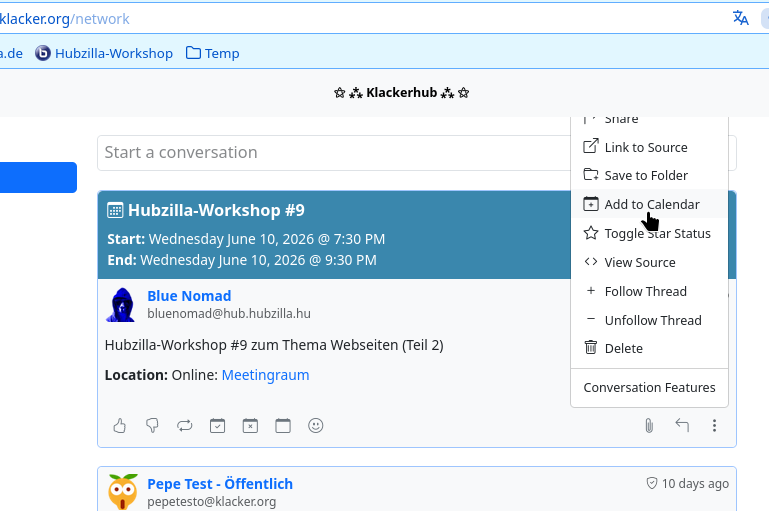Open Pepe Test - Öffentlich profile link

[220, 484]
